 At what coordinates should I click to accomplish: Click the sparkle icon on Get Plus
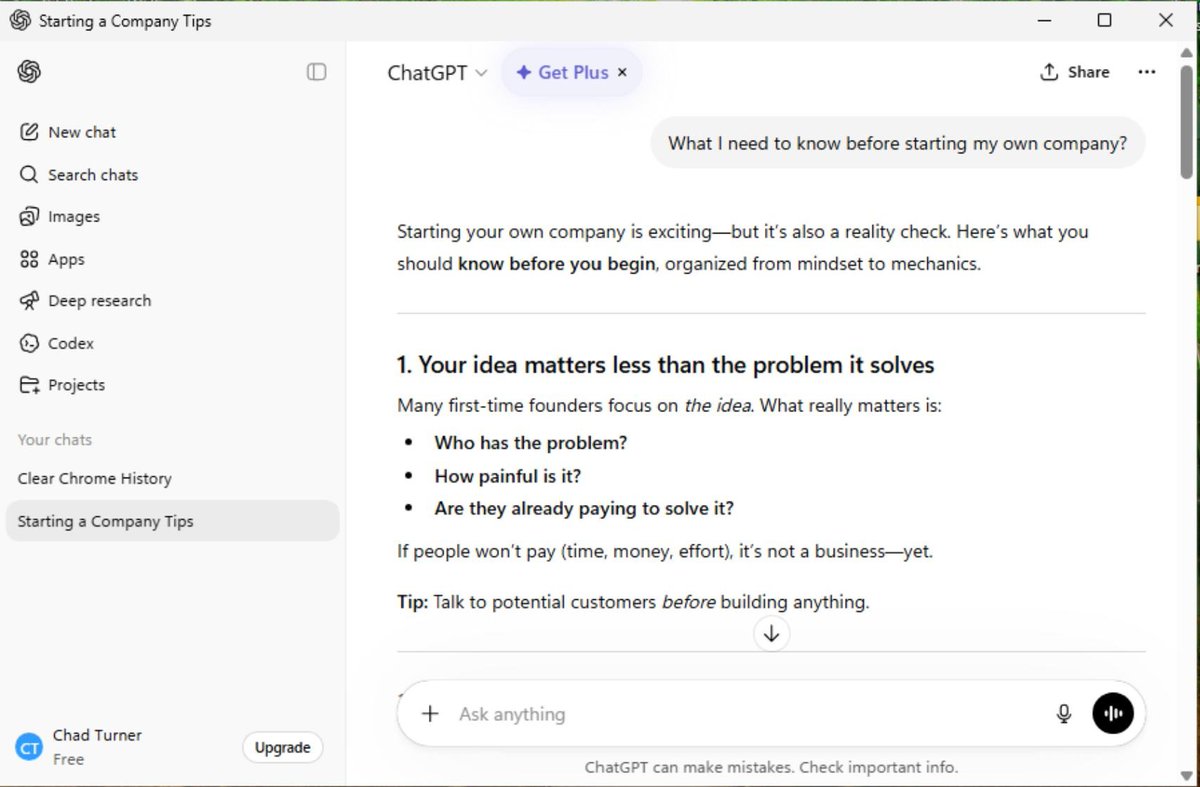pyautogui.click(x=523, y=72)
